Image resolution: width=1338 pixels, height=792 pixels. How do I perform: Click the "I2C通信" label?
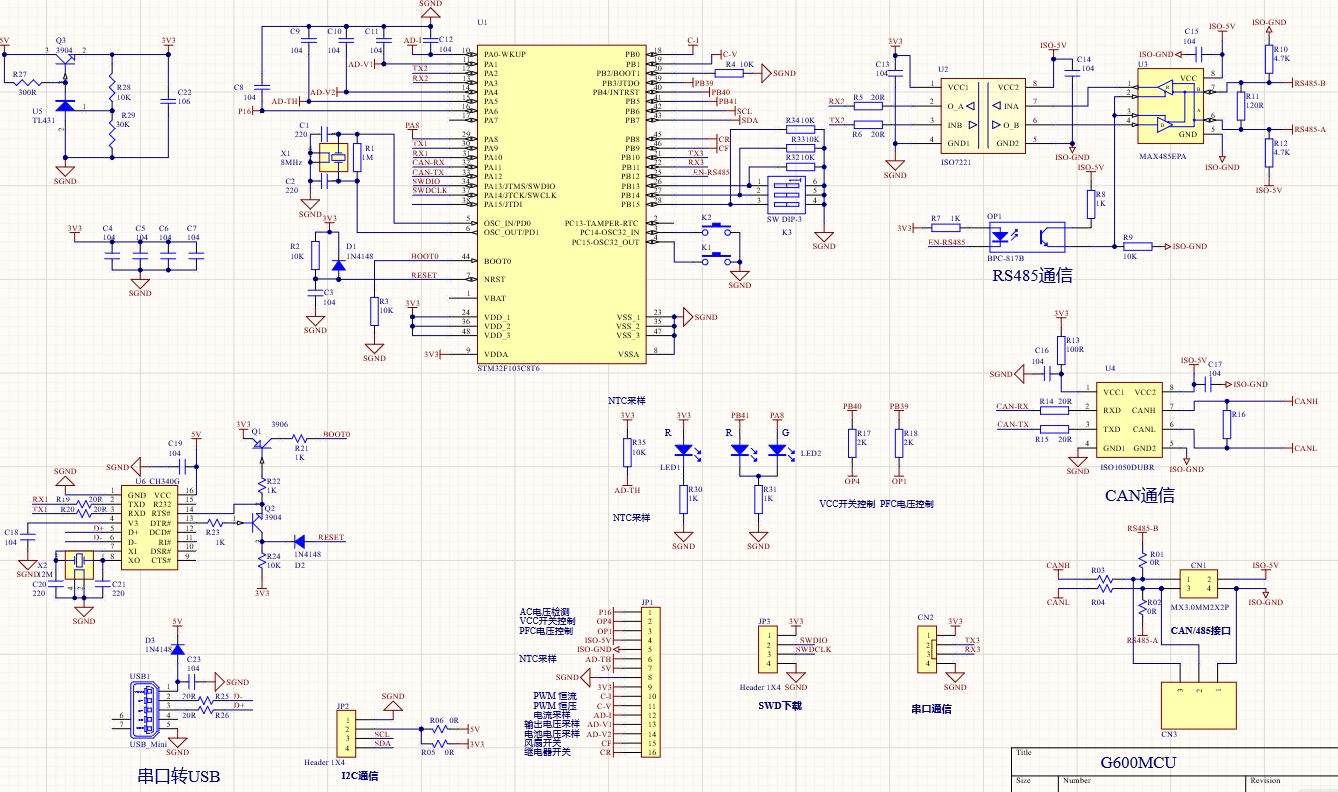point(360,774)
